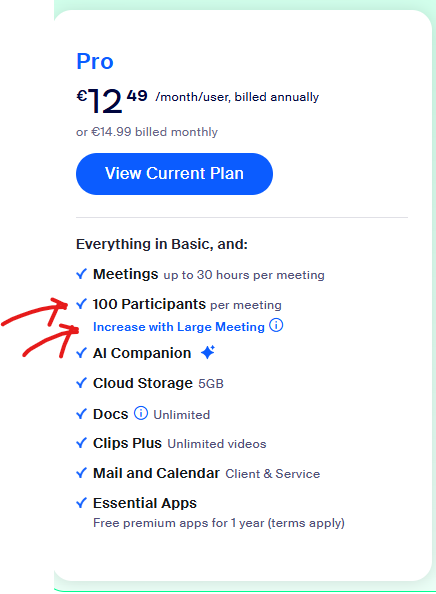Viewport: 436px width, 594px height.
Task: Open the Increase with Large Meeting link
Action: [179, 327]
